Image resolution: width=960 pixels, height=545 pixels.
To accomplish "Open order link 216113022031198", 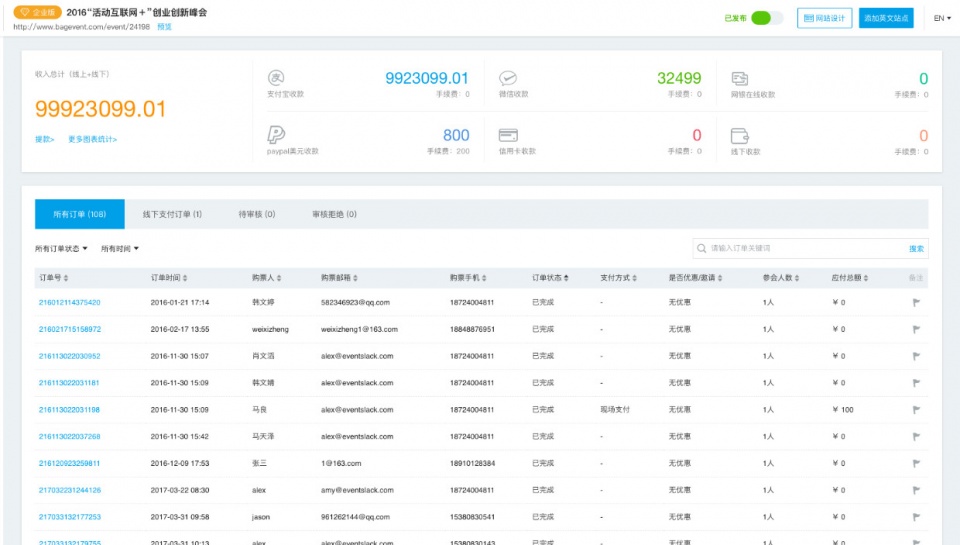I will click(x=69, y=410).
